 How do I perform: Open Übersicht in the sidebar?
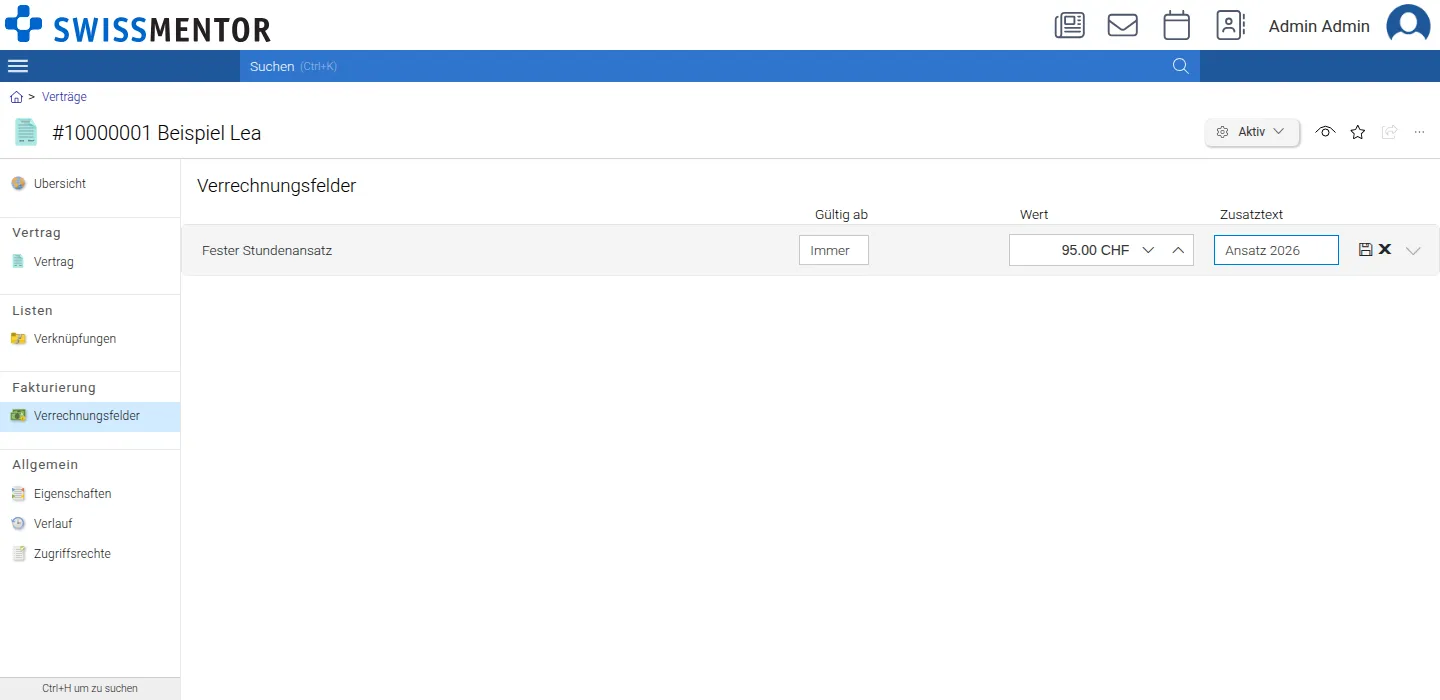[90, 184]
